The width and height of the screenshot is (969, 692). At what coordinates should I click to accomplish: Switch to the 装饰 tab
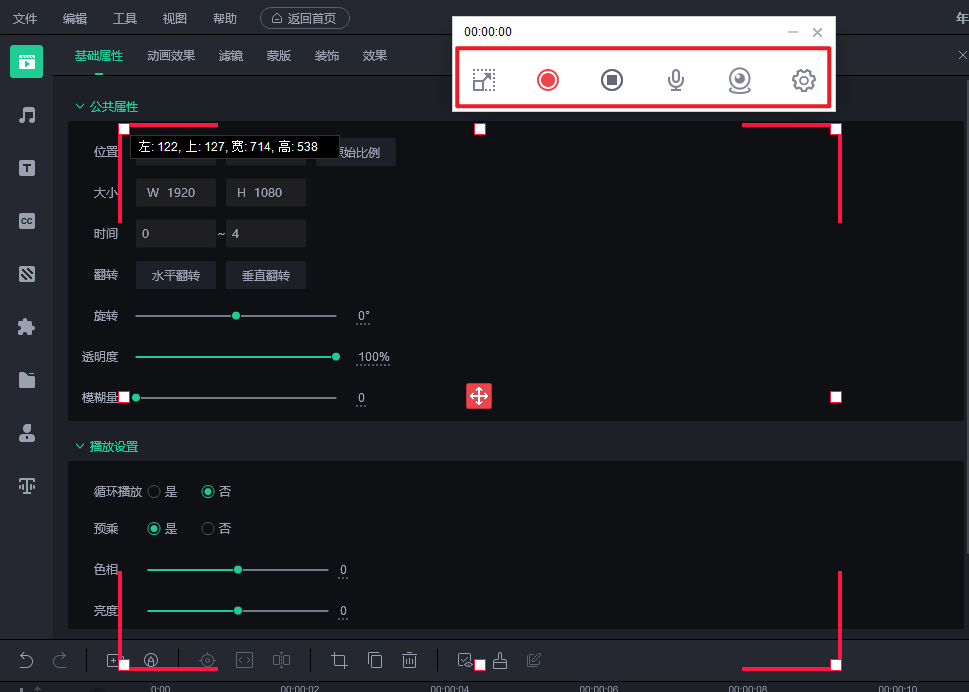point(327,56)
